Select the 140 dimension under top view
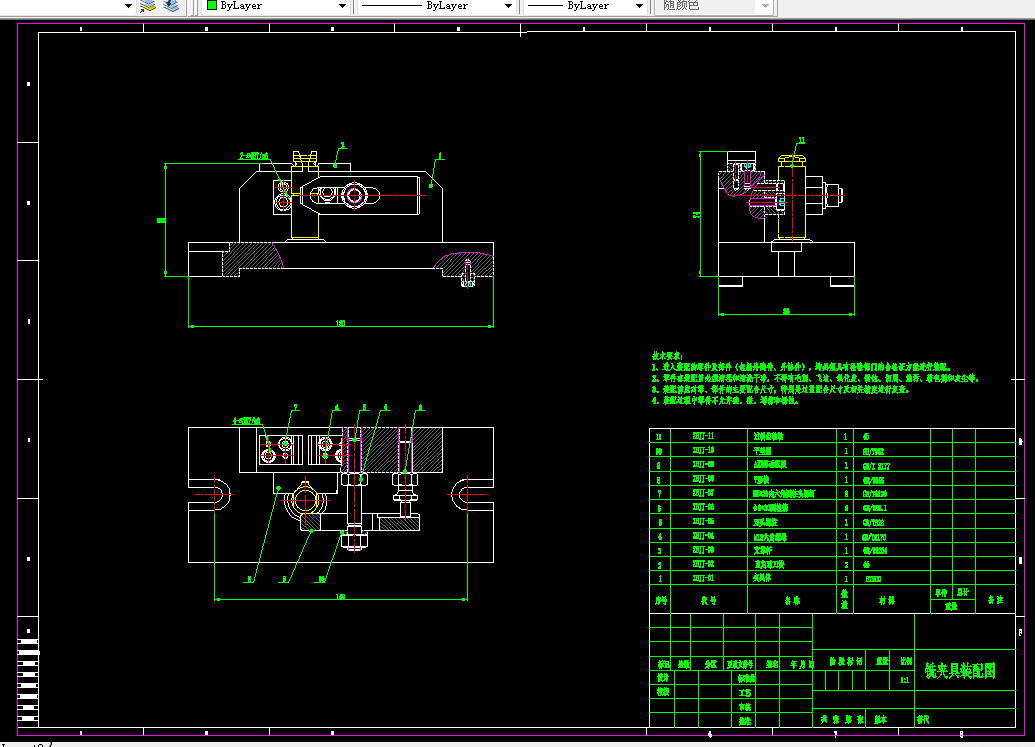The height and width of the screenshot is (747, 1035). pyautogui.click(x=341, y=597)
